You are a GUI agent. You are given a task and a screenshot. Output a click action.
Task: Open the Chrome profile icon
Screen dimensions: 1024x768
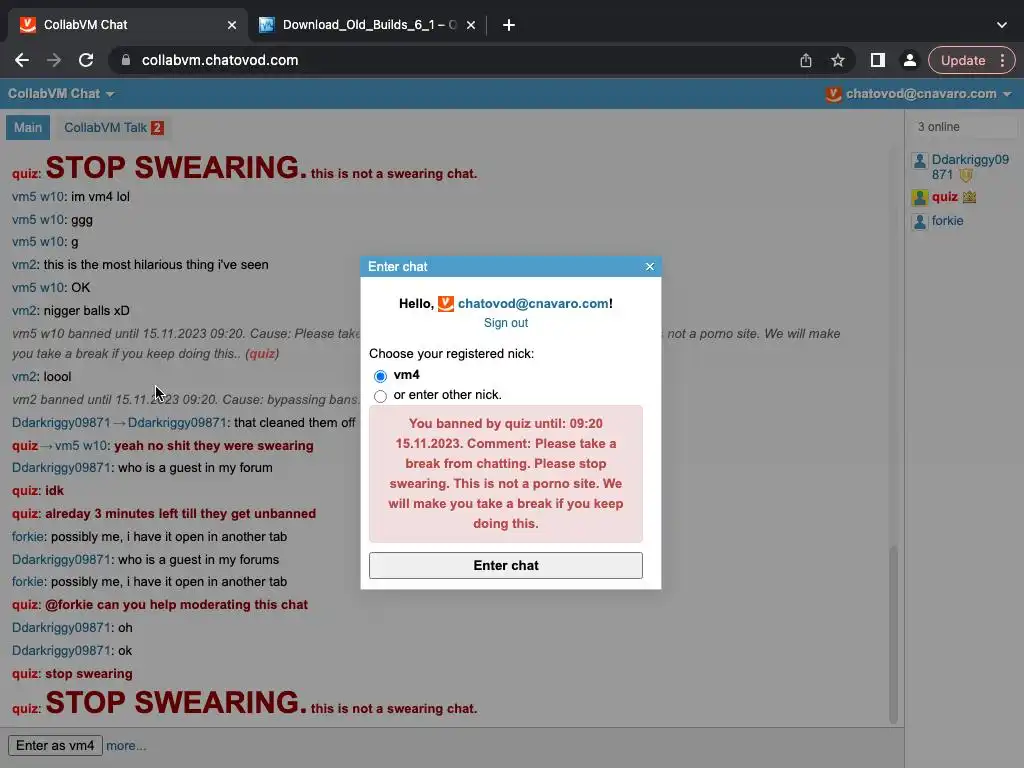(x=909, y=60)
